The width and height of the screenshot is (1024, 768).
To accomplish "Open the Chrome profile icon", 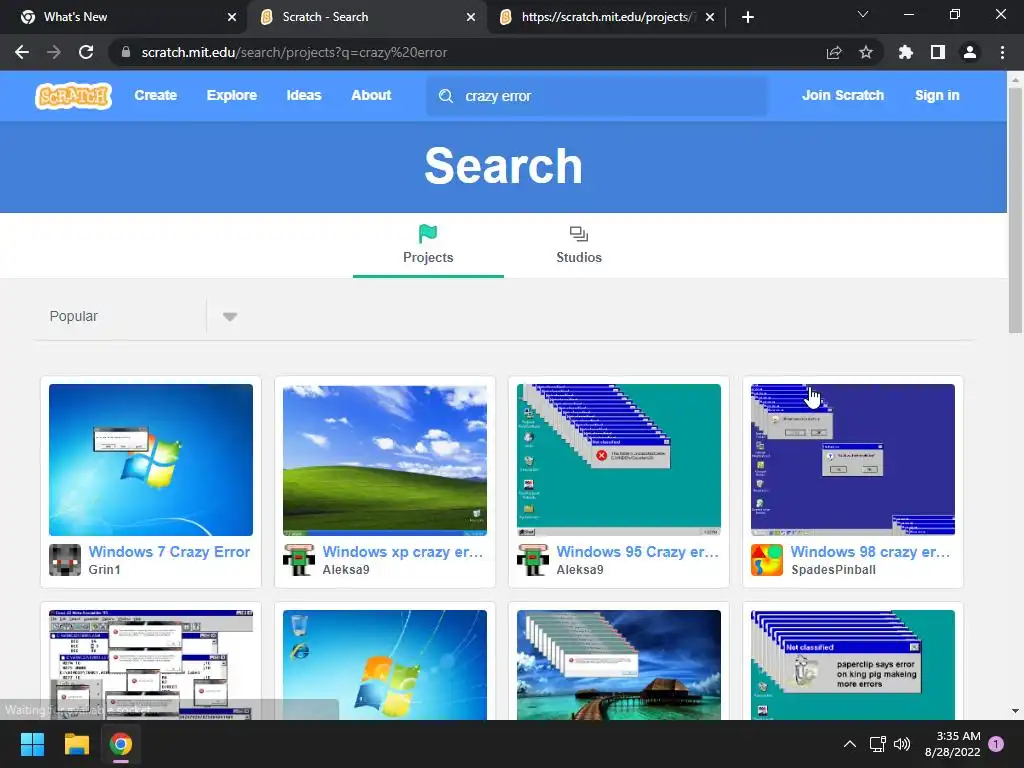I will 970,52.
